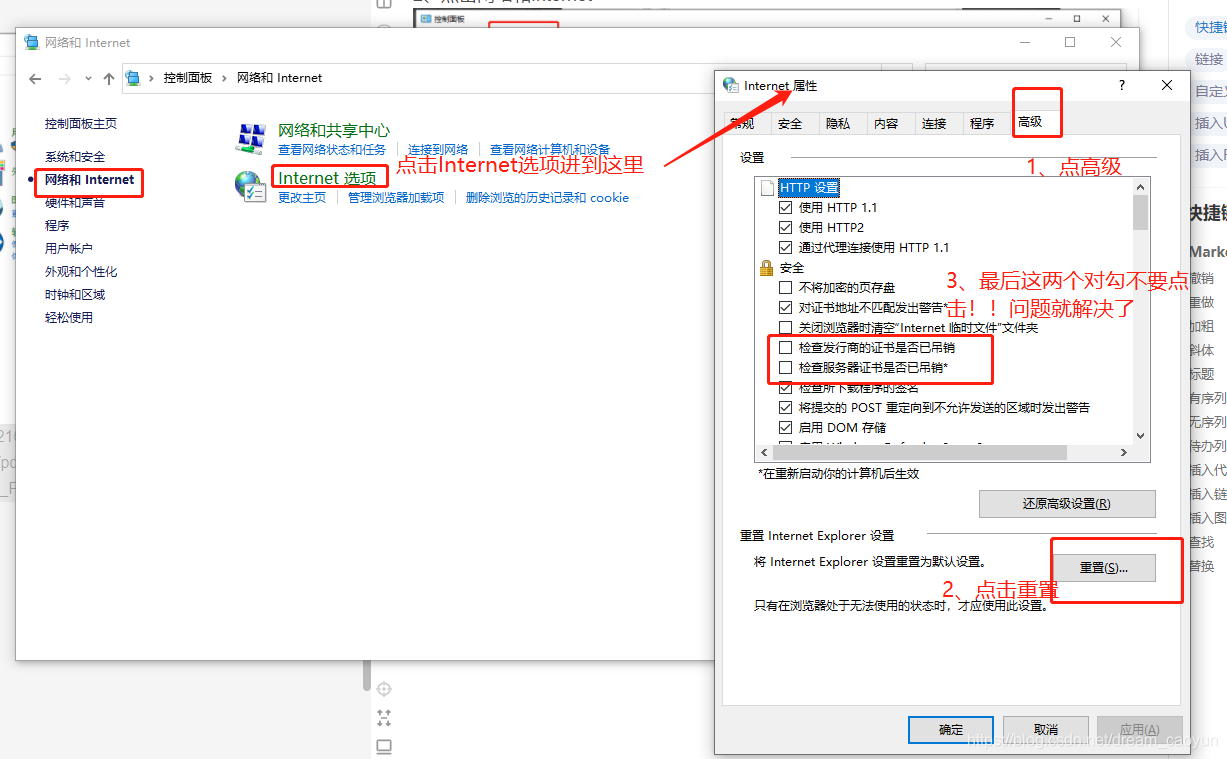Toggle the 使用 HTTP2 checkbox
The width and height of the screenshot is (1227, 759).
coord(785,228)
